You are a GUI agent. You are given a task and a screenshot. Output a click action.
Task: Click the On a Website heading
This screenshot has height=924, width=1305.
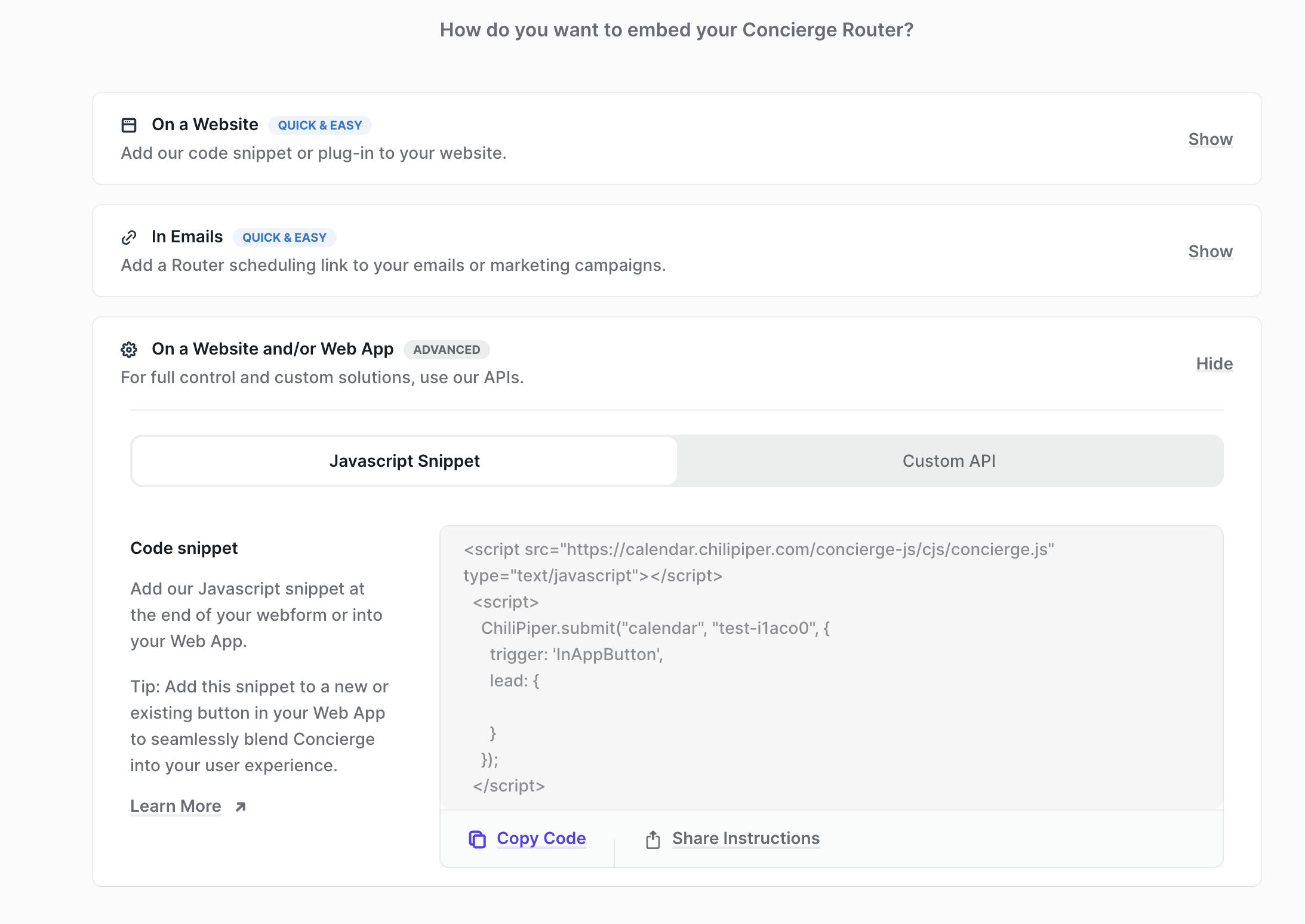click(x=205, y=124)
